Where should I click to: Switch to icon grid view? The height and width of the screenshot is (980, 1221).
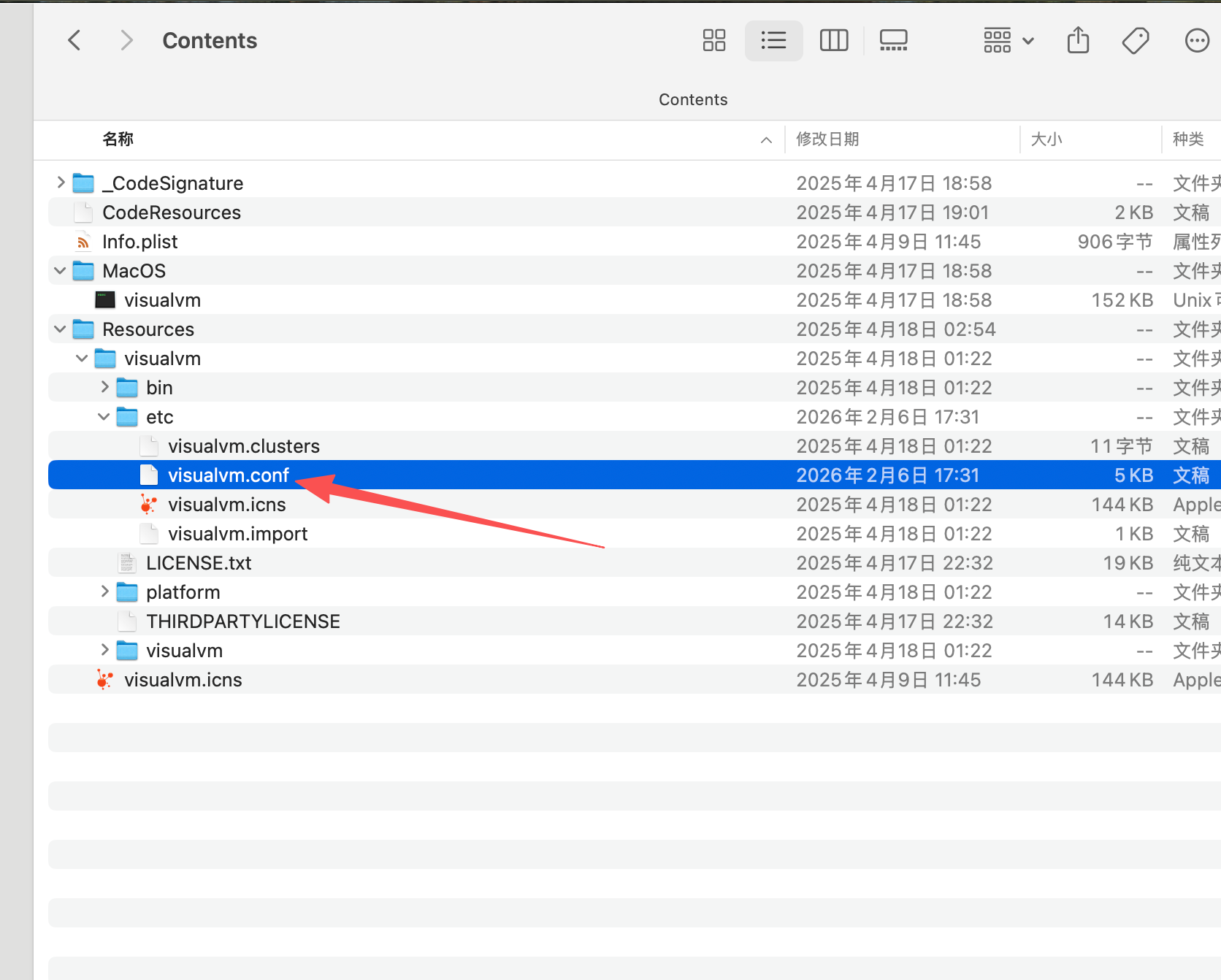[x=713, y=40]
